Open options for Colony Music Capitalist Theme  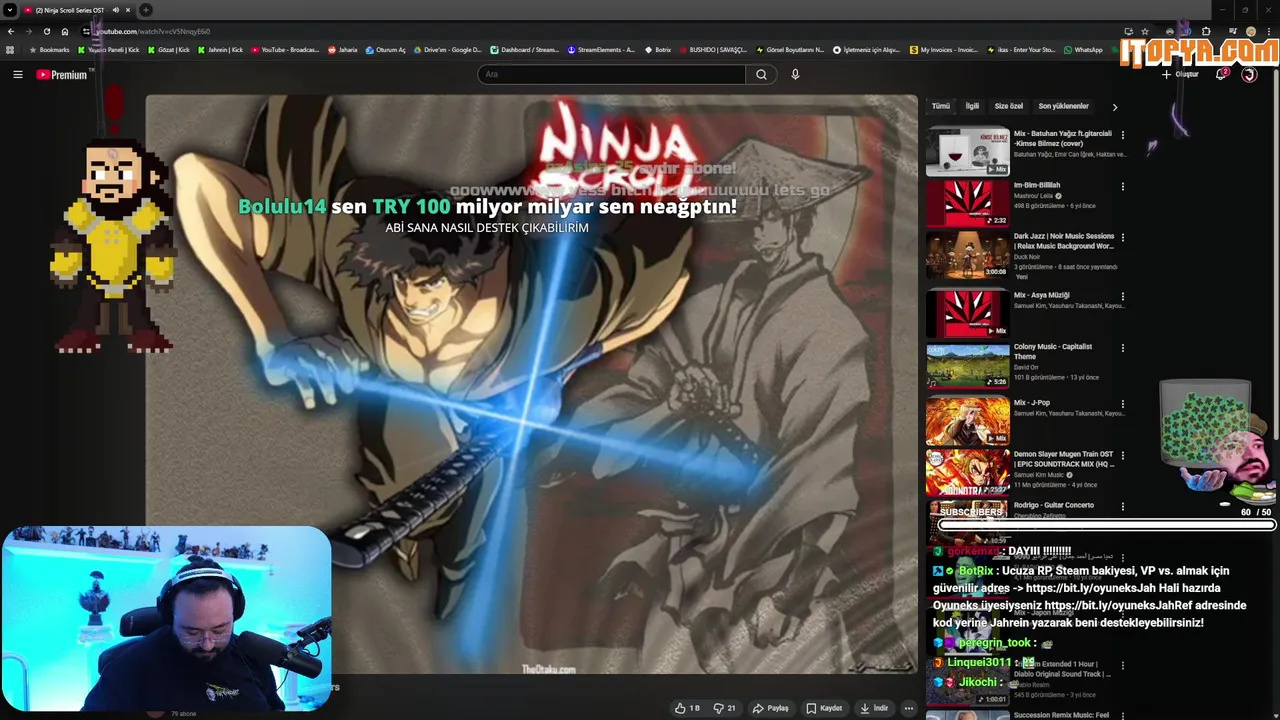pos(1122,348)
